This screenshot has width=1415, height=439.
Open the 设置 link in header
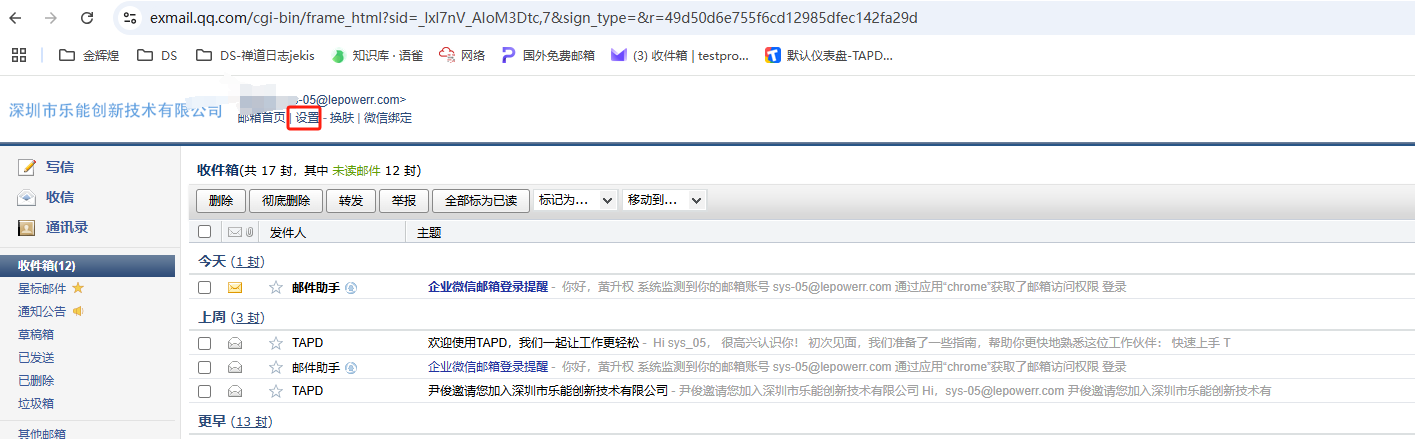click(x=307, y=118)
